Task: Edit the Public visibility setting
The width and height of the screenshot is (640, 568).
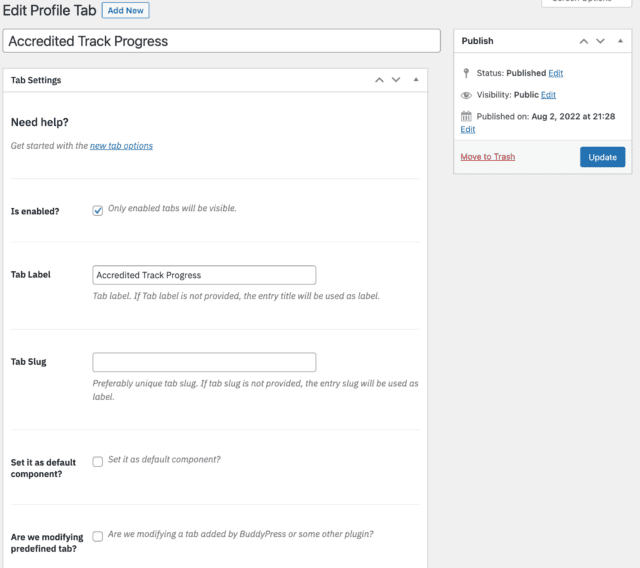Action: point(548,95)
